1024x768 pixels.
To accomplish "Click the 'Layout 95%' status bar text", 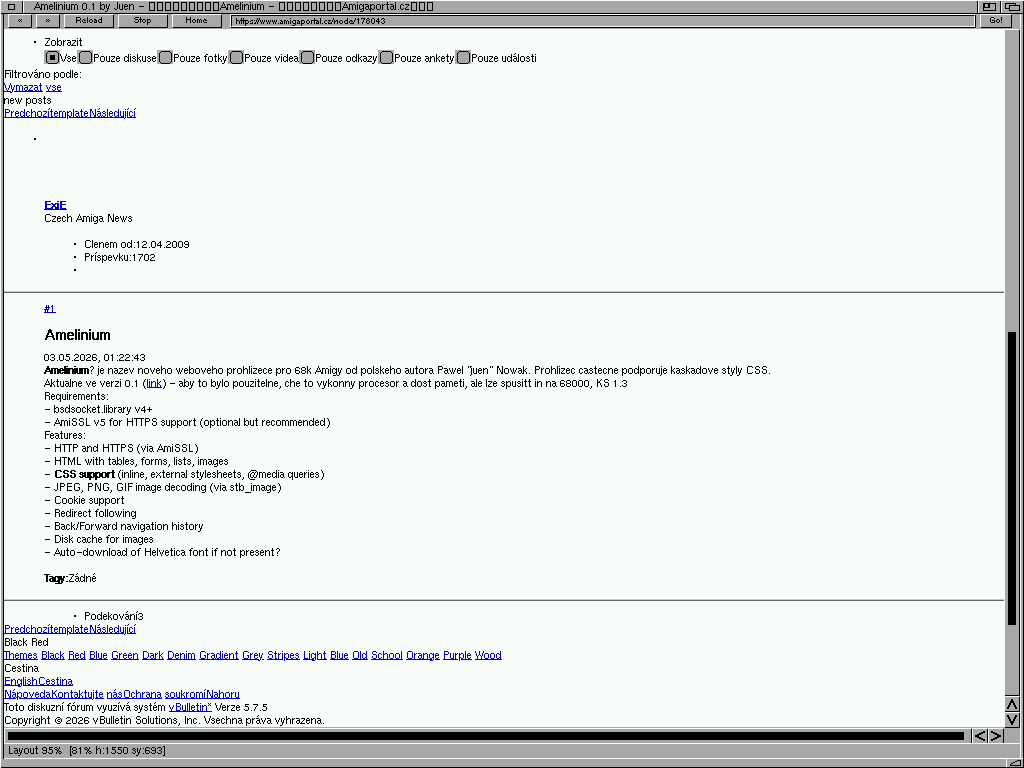I will pos(35,750).
